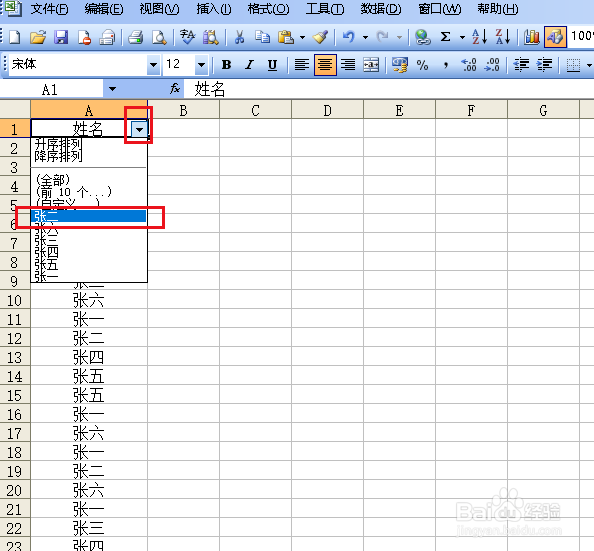Select 张四 in the filter list
The height and width of the screenshot is (551, 594).
(47, 252)
